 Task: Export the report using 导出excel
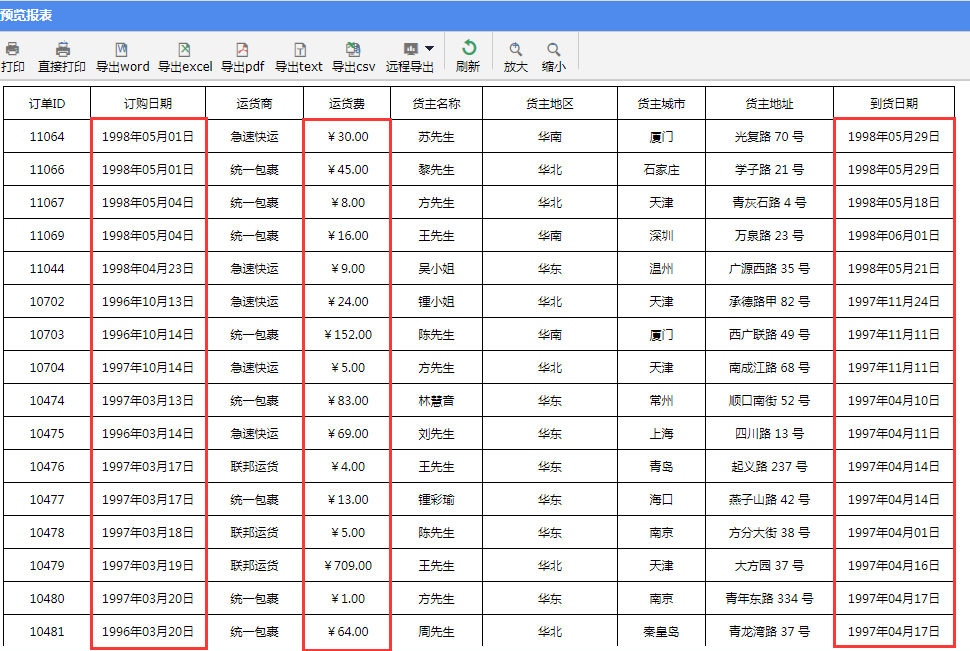[x=184, y=49]
